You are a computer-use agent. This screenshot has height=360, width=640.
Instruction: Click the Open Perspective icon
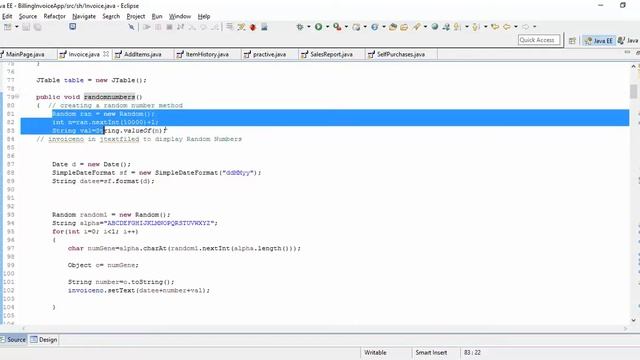pyautogui.click(x=572, y=40)
